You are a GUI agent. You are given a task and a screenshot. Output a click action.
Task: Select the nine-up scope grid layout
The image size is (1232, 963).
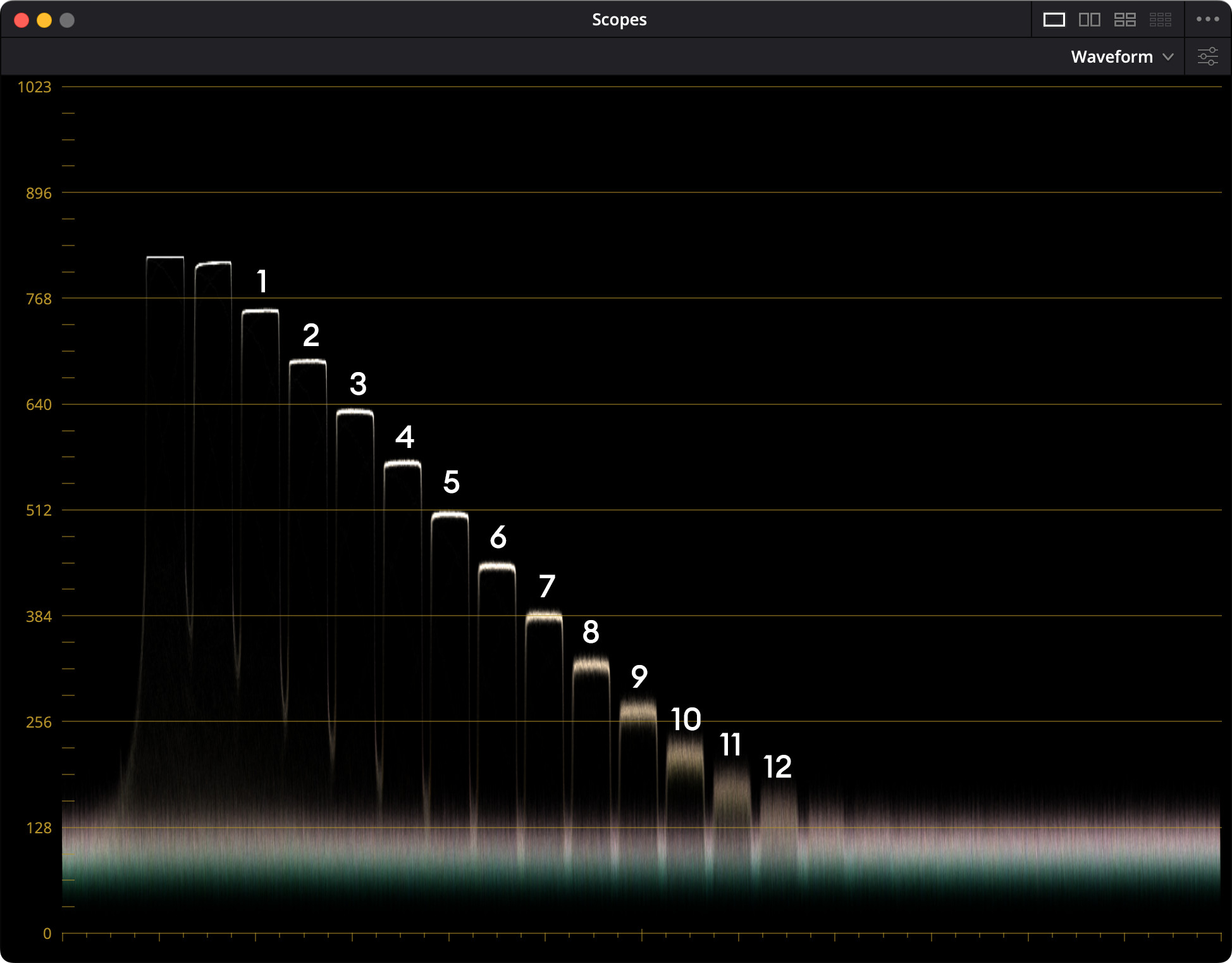1160,20
